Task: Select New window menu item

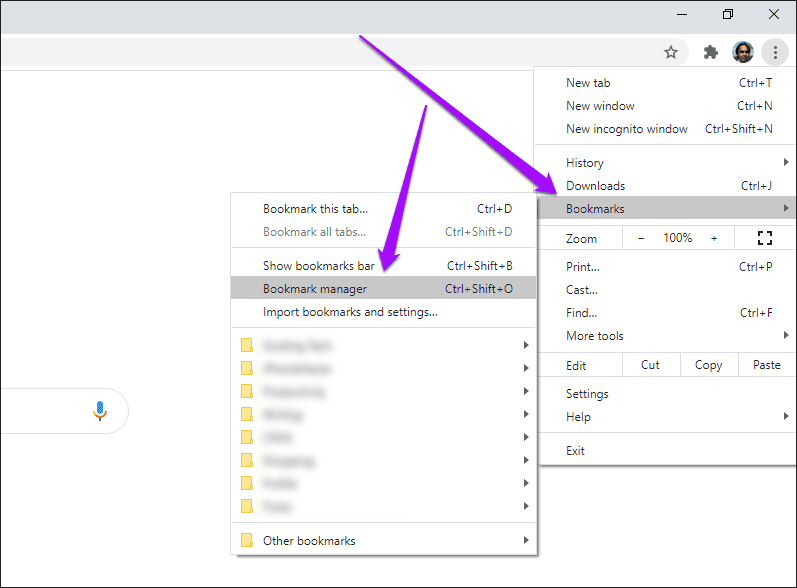Action: pos(666,106)
